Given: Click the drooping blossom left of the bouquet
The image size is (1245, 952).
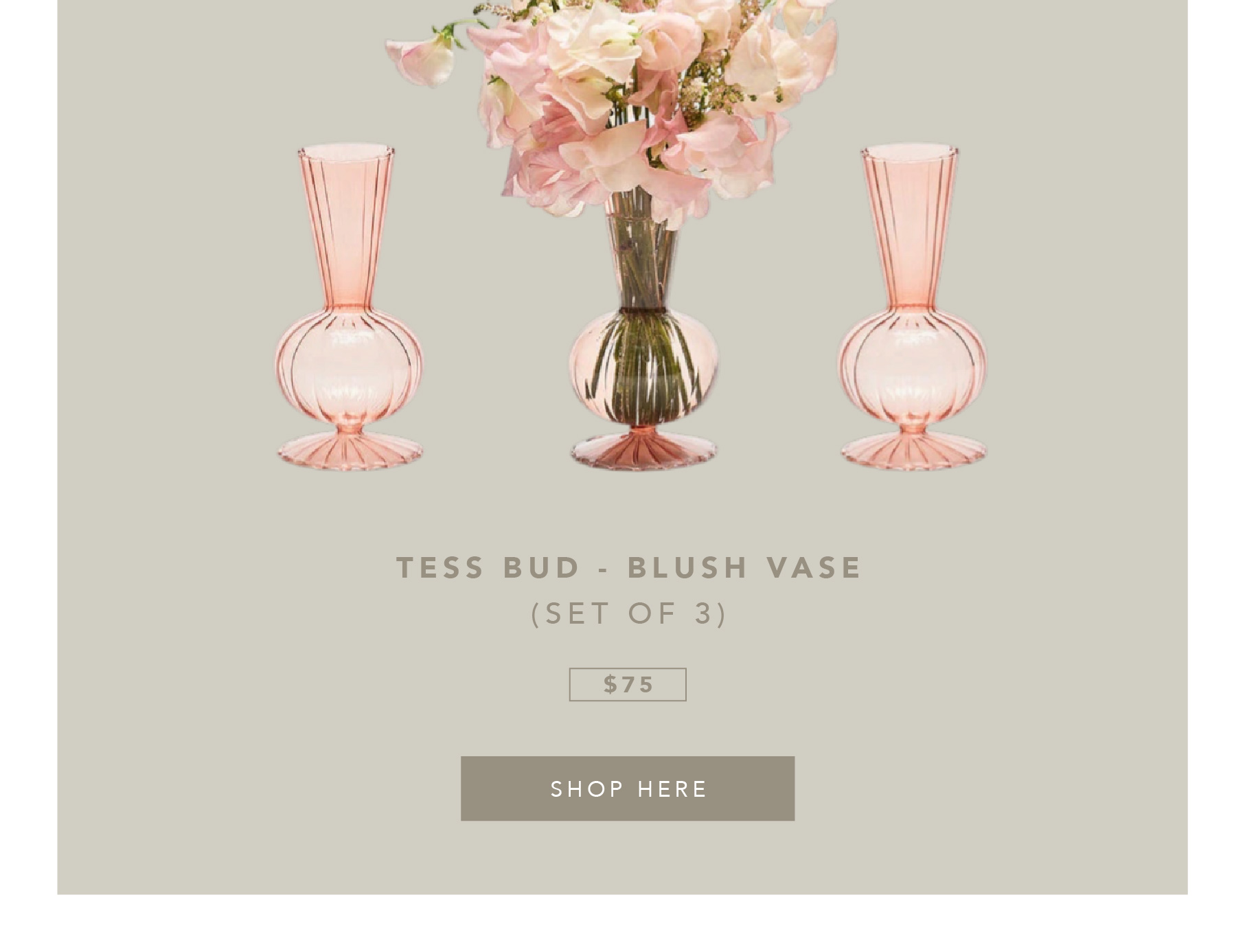Looking at the screenshot, I should point(420,60).
